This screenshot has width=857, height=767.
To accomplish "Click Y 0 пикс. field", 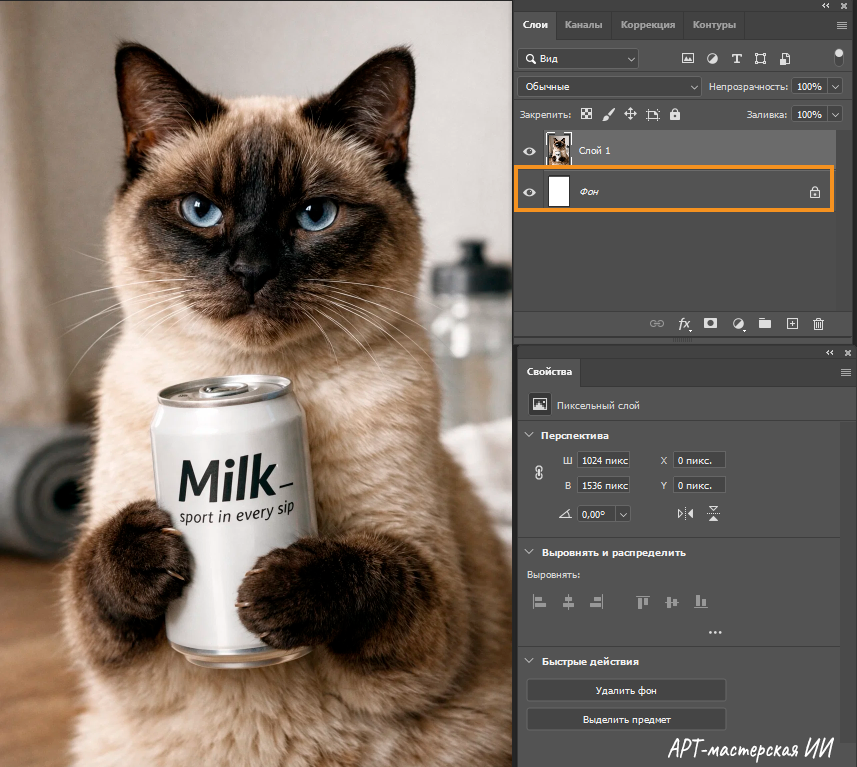I will [699, 485].
